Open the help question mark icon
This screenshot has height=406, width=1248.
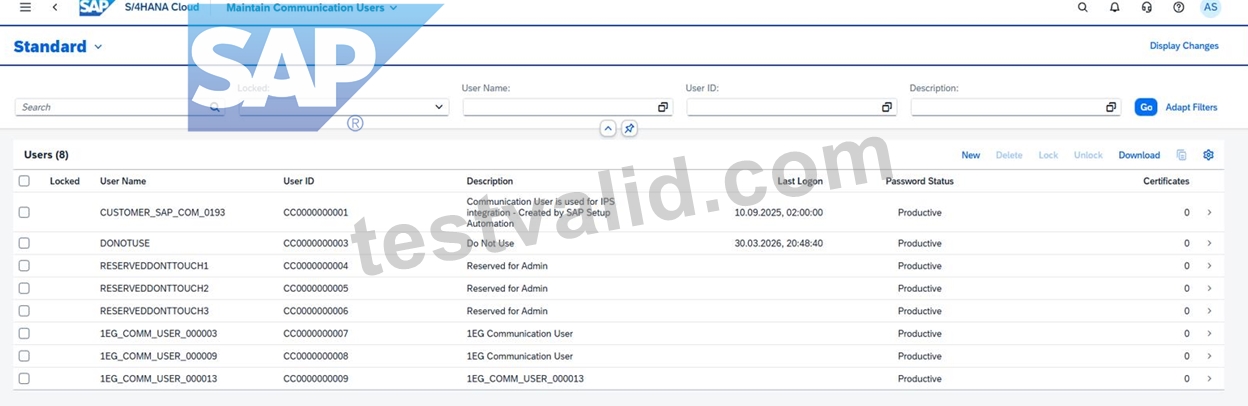pyautogui.click(x=1178, y=7)
